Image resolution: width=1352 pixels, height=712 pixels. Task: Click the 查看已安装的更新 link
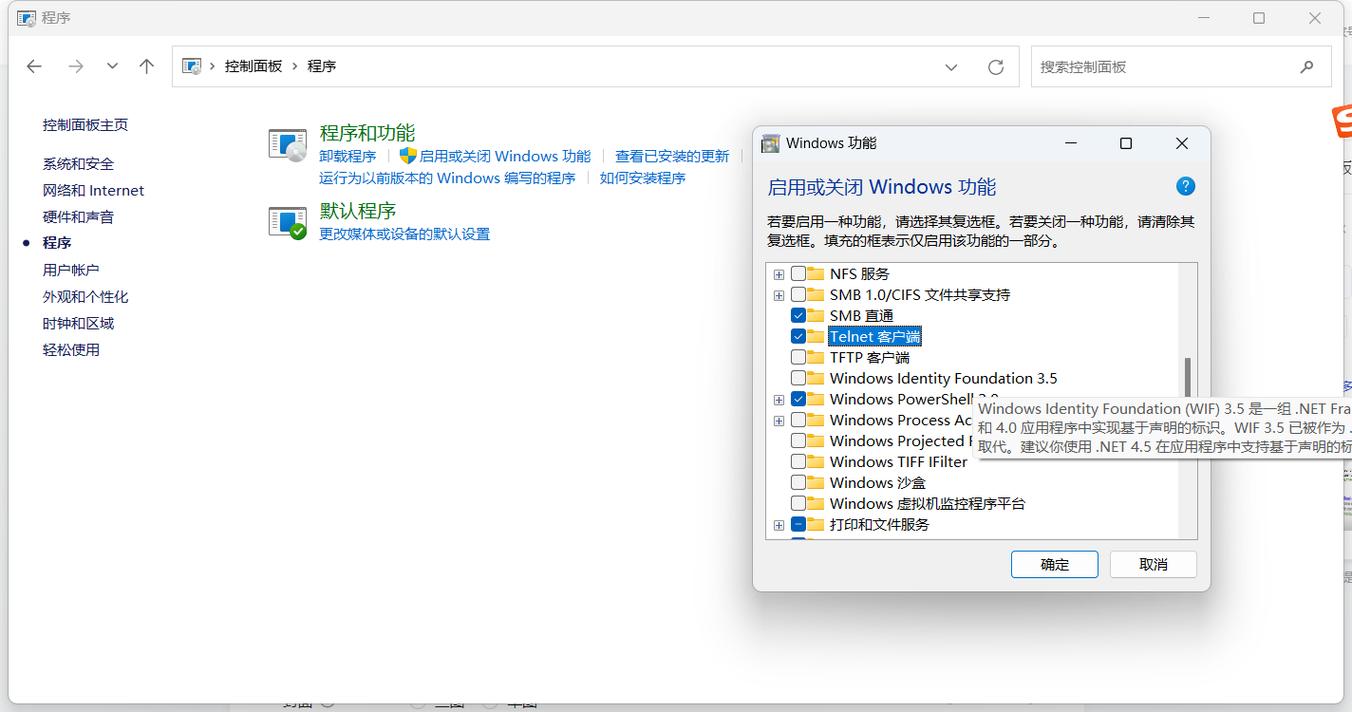[672, 156]
